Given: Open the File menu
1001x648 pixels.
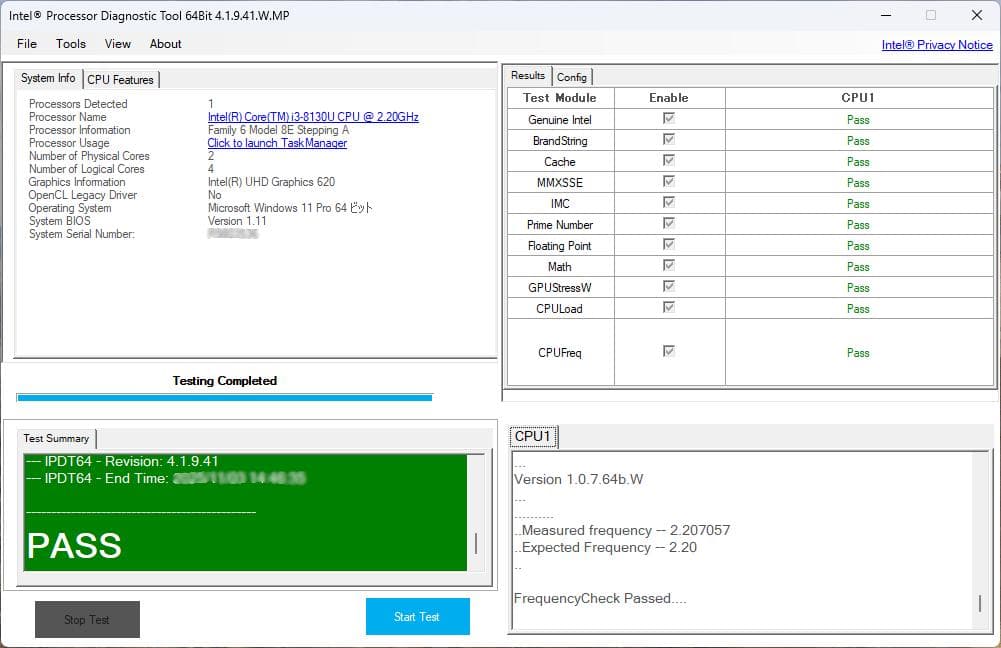Looking at the screenshot, I should tap(26, 43).
